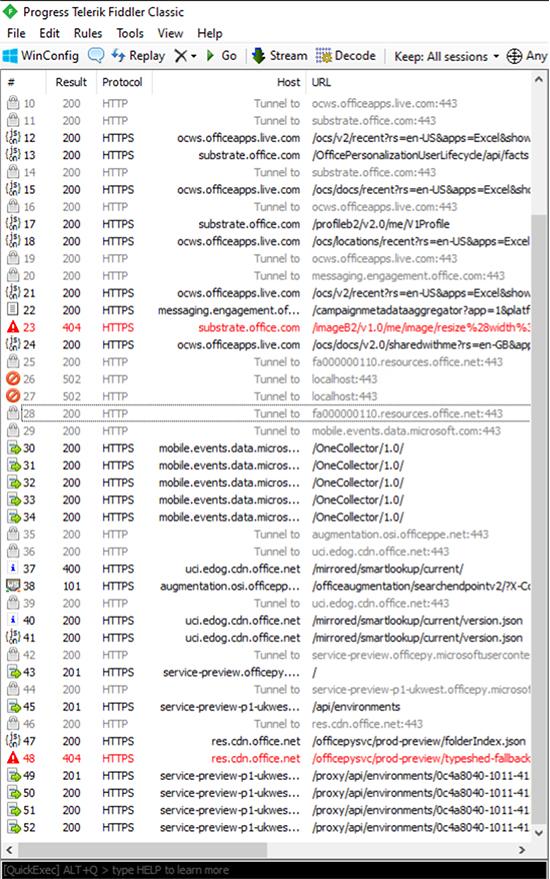Screen dimensions: 550x879
Task: Click the Protocol column header
Action: [122, 82]
